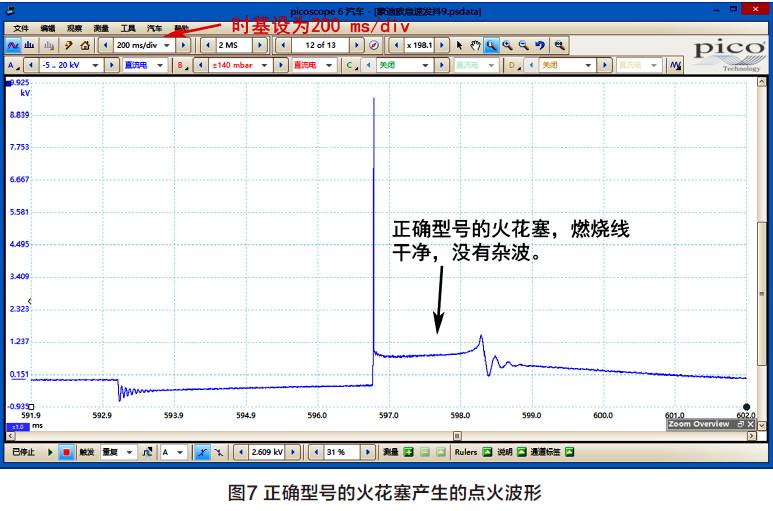773x511 pixels.
Task: Go to next waveform buffer
Action: [x=357, y=45]
